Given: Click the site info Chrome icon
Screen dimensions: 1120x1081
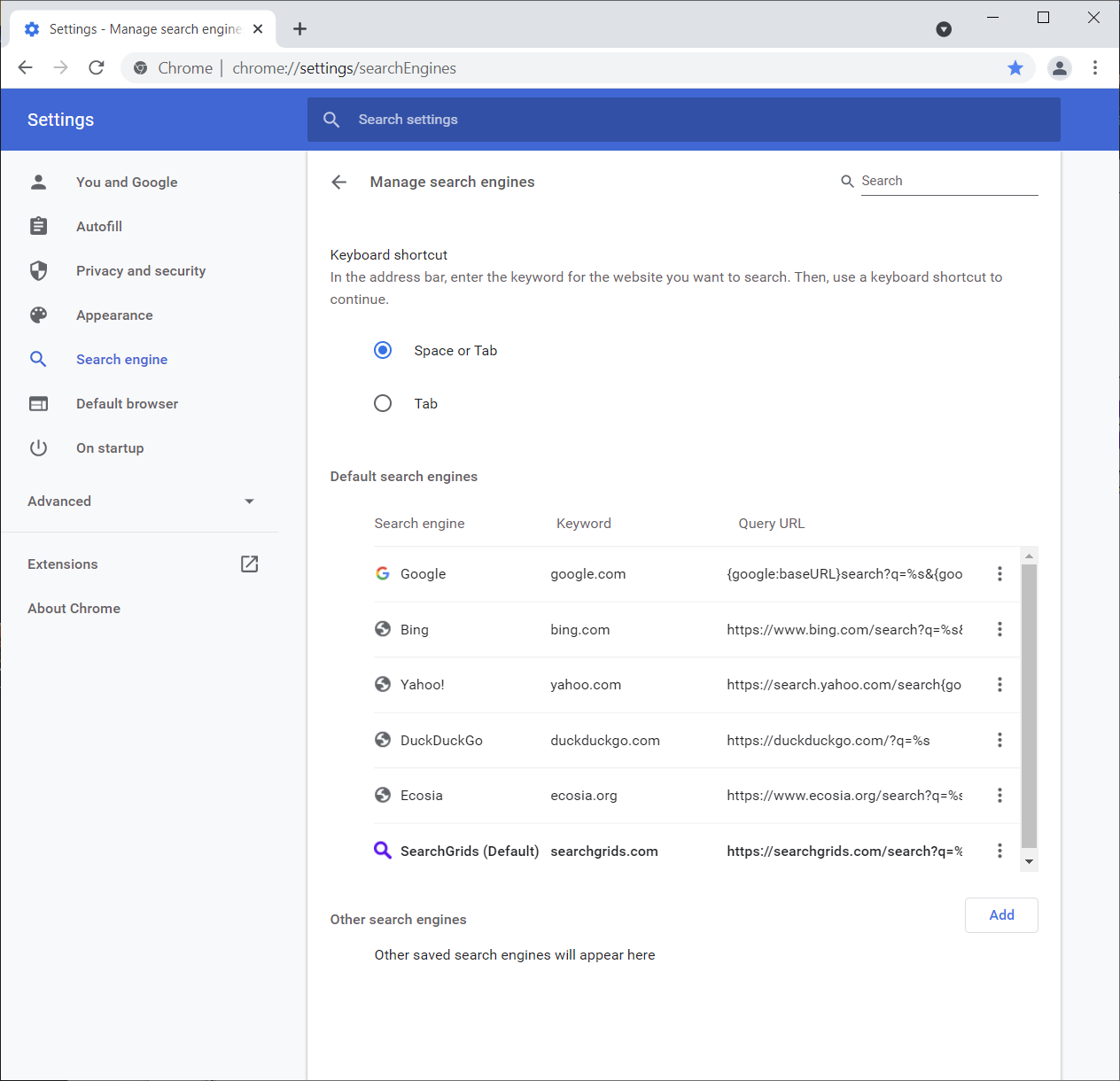Looking at the screenshot, I should (x=141, y=68).
